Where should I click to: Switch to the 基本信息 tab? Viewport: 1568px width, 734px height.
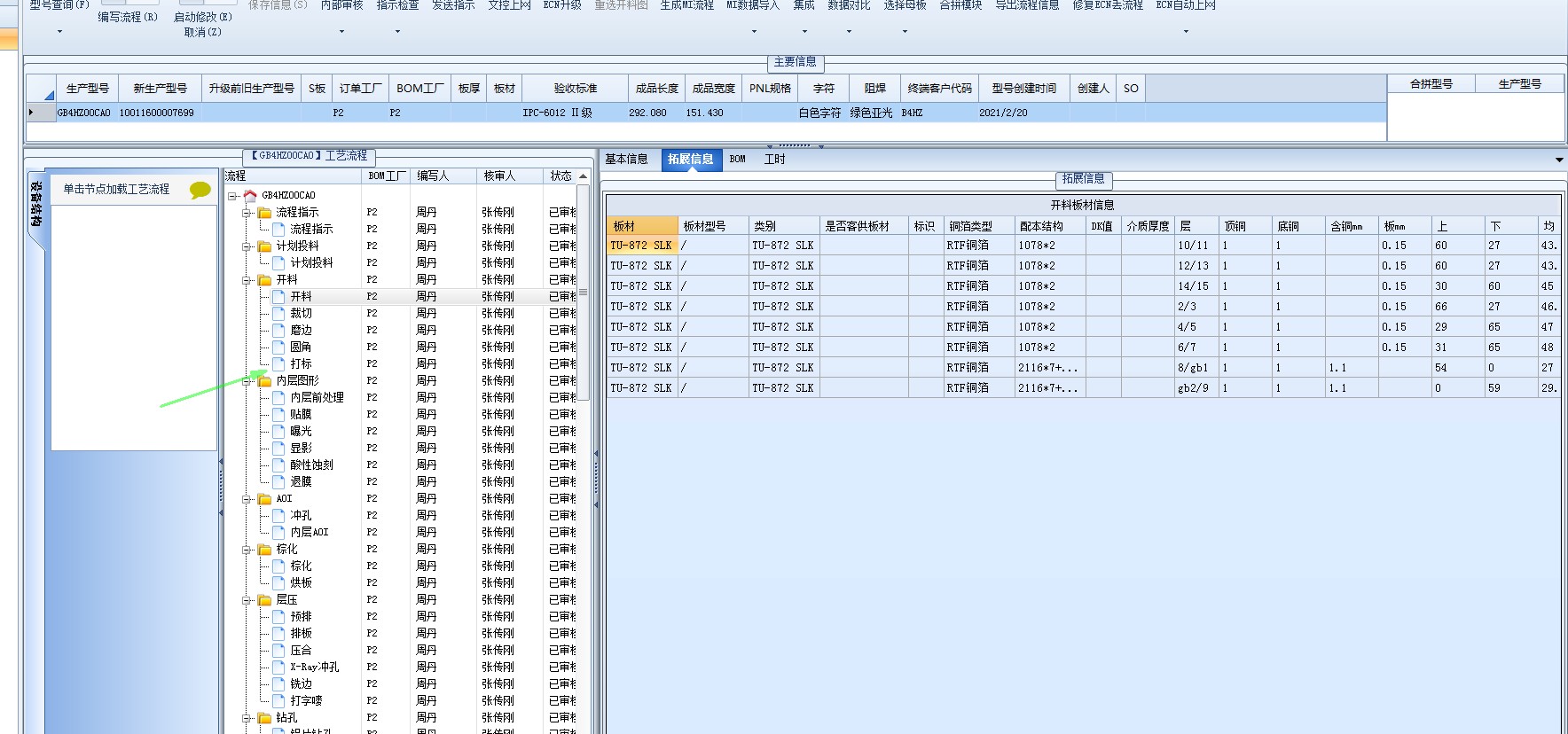pyautogui.click(x=627, y=160)
